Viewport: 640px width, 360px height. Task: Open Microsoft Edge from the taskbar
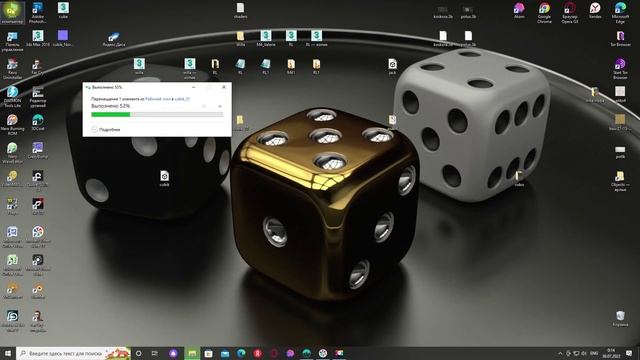[x=241, y=353]
